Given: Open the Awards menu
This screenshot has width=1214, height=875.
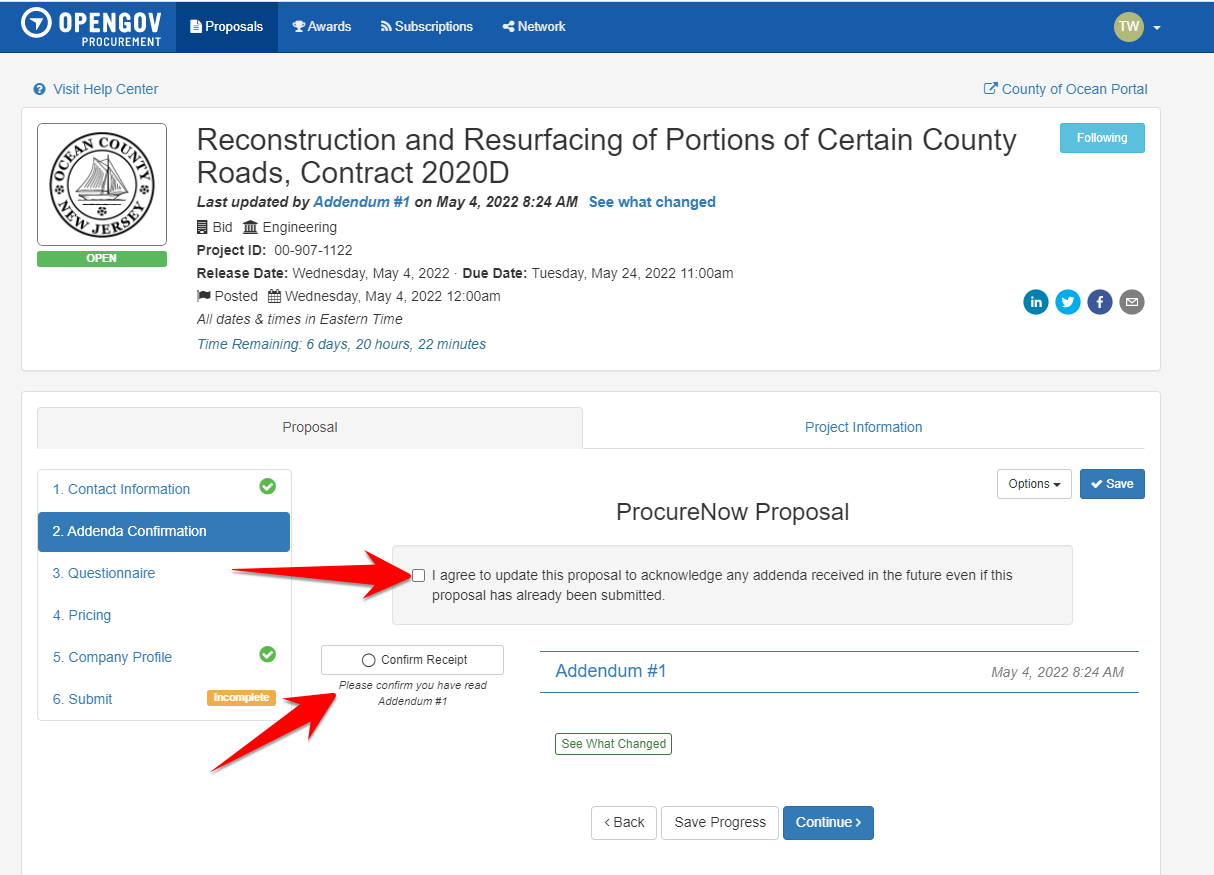Looking at the screenshot, I should tap(321, 27).
